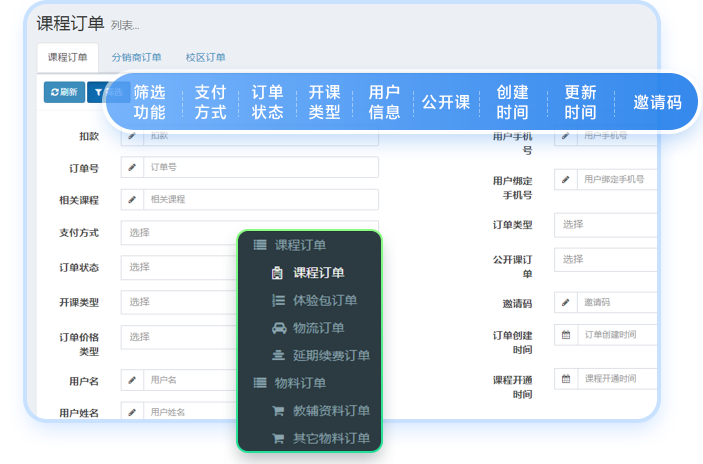703x464 pixels.
Task: Click the pencil icon beside 用户手机号 field
Action: pos(566,137)
